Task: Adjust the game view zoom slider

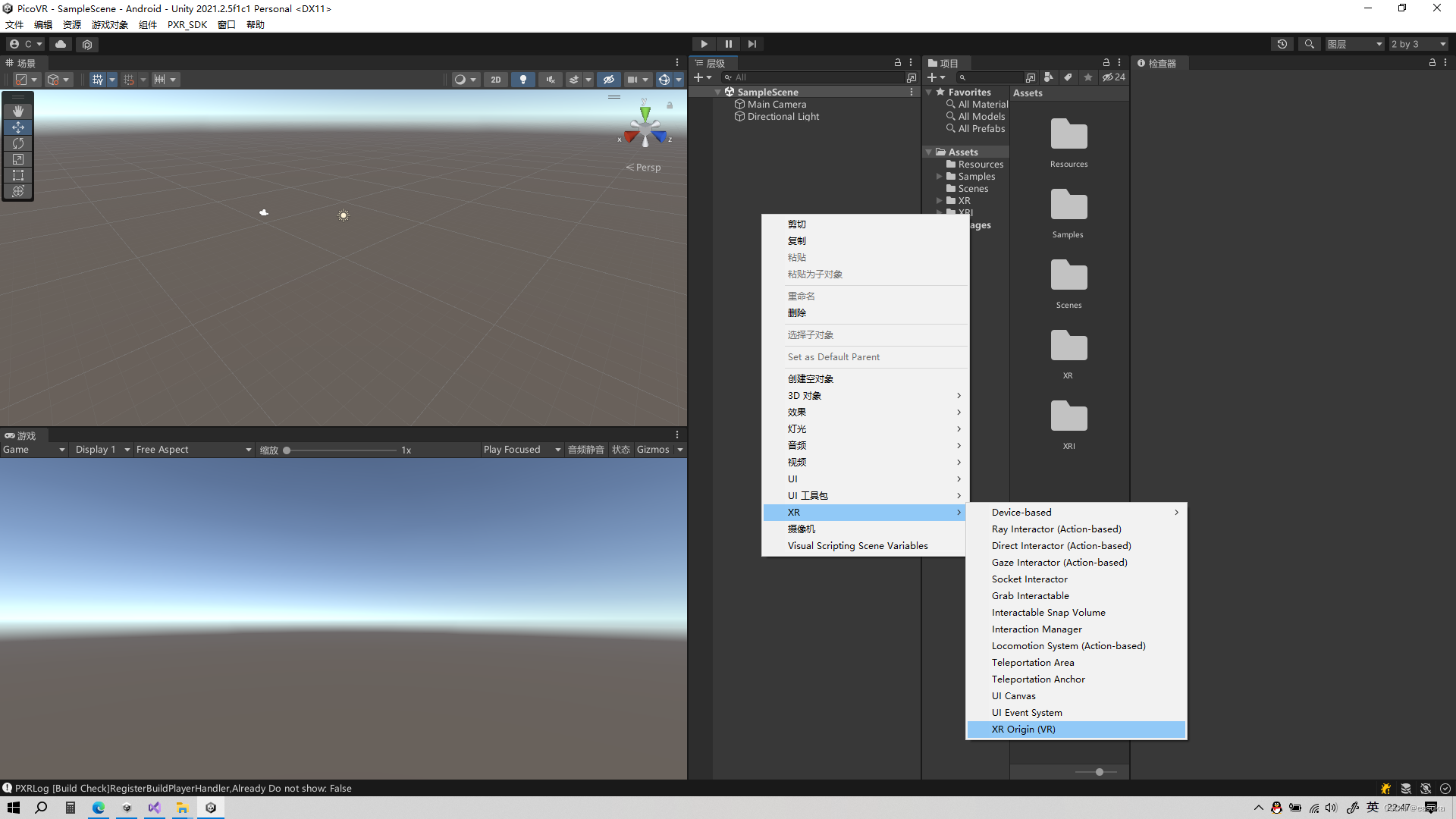Action: point(287,450)
